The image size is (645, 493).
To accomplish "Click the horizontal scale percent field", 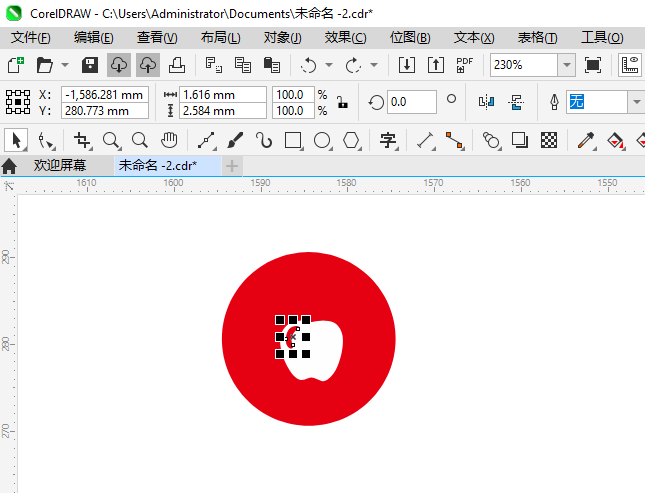I will coord(293,95).
